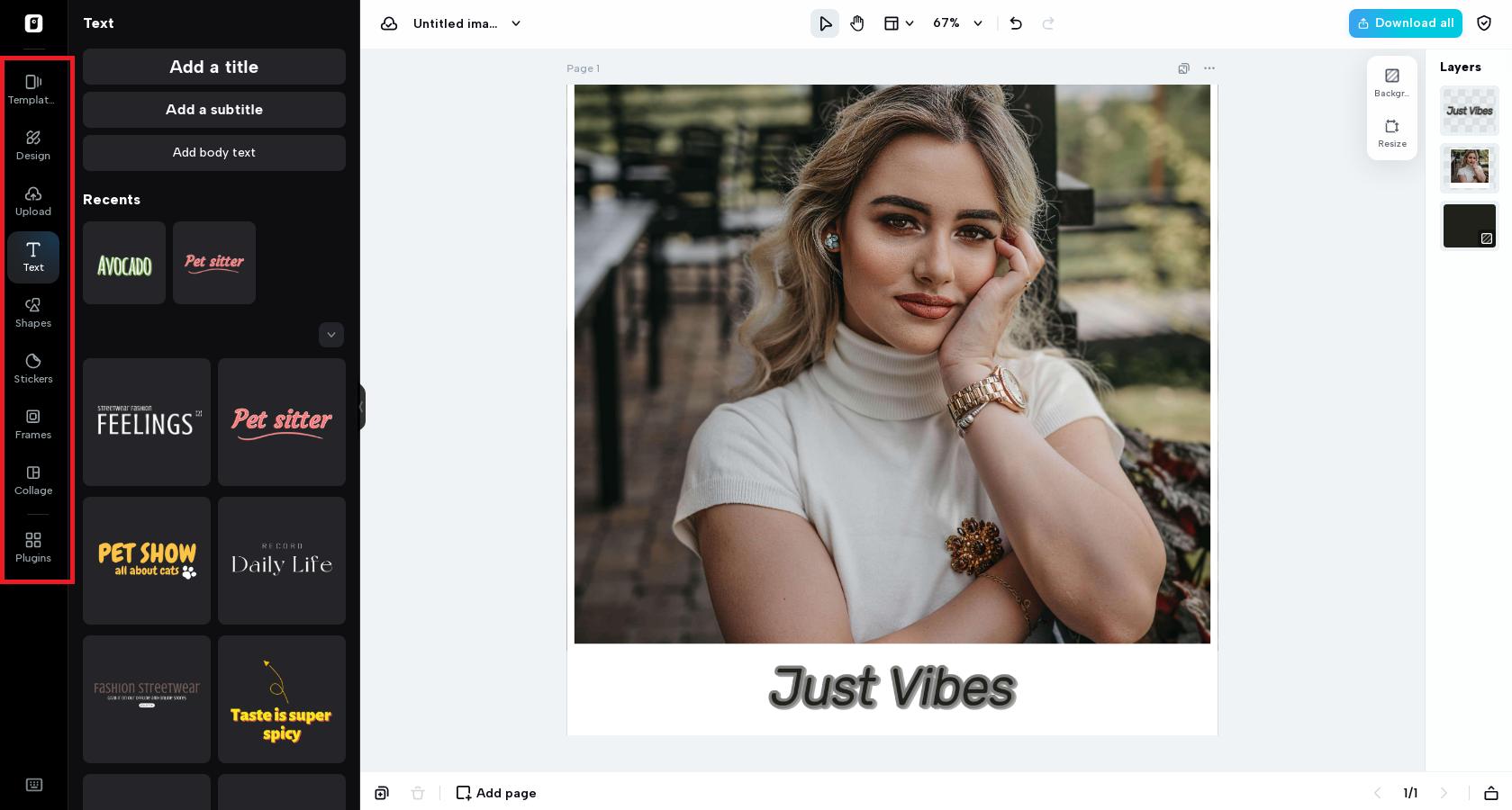Click the Resize option near the canvas
Viewport: 1512px width, 810px height.
(x=1391, y=133)
